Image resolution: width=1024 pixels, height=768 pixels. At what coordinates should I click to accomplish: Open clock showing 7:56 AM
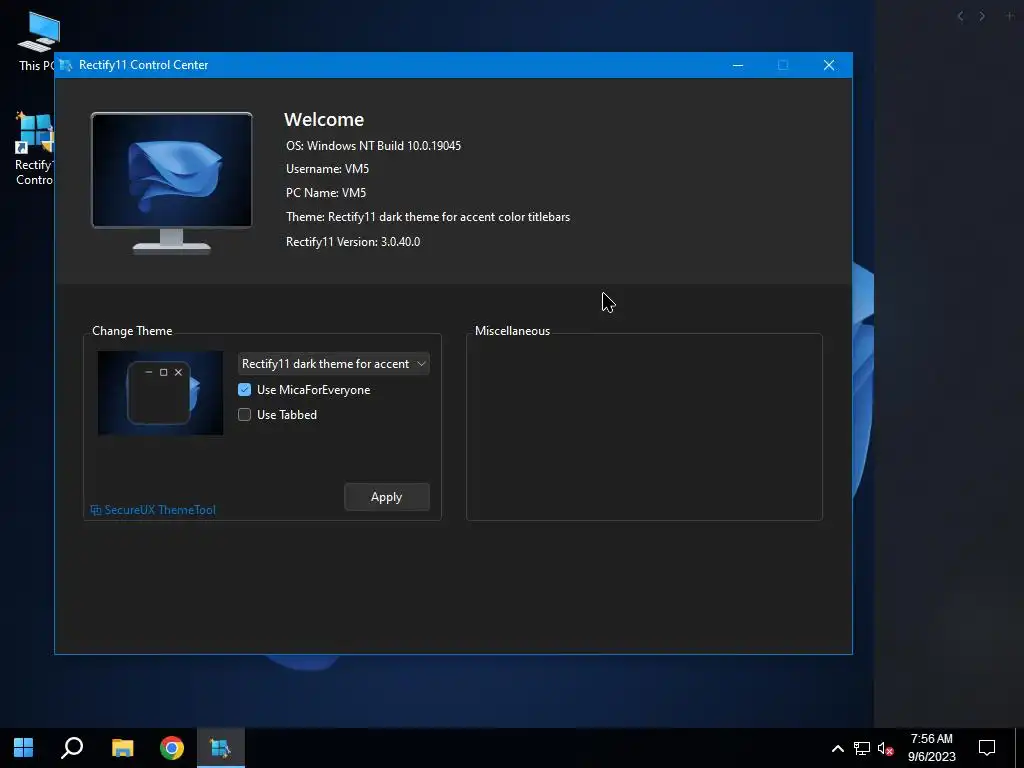coord(931,748)
